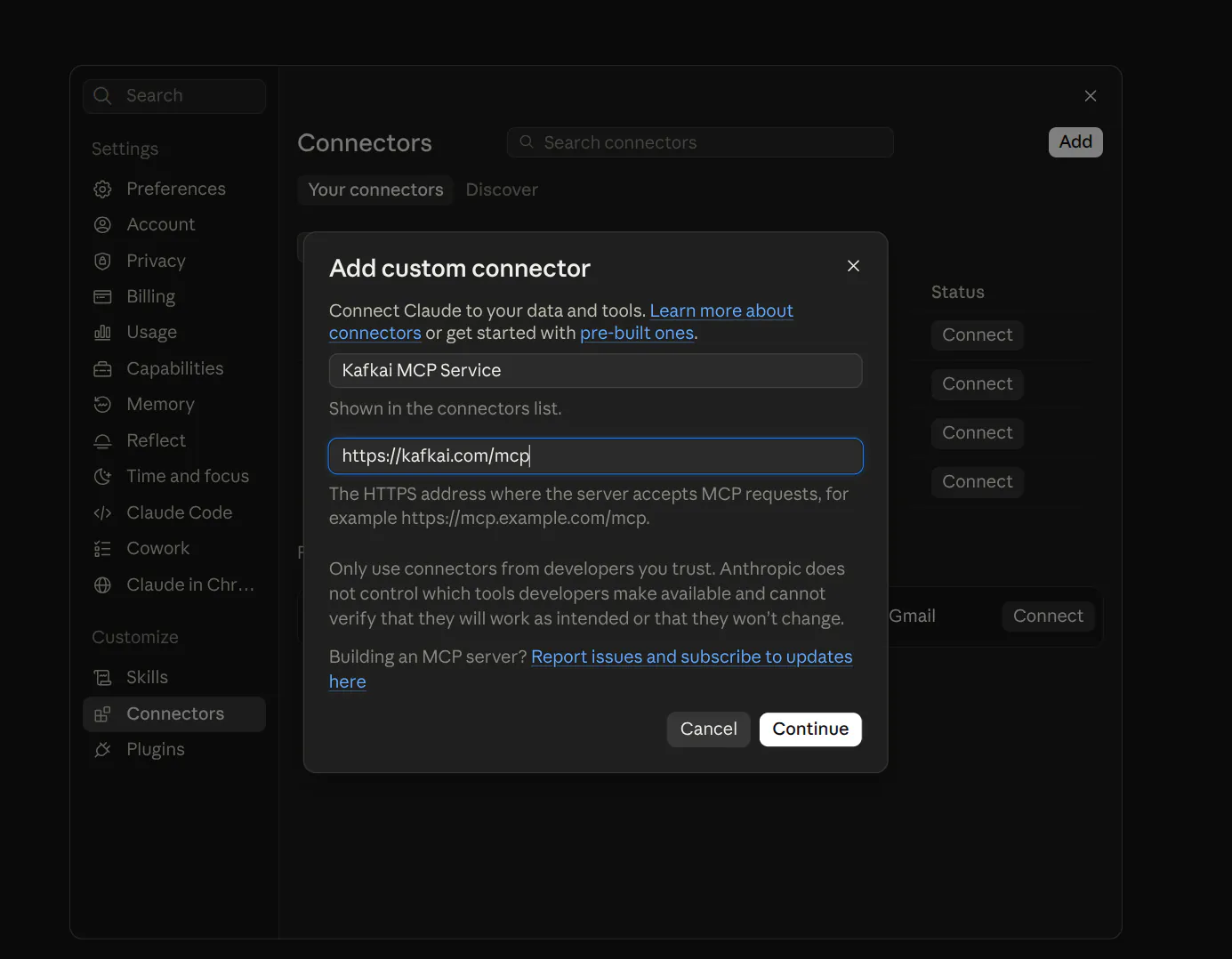
Task: Click the magnifier icon in settings search
Action: tap(102, 95)
